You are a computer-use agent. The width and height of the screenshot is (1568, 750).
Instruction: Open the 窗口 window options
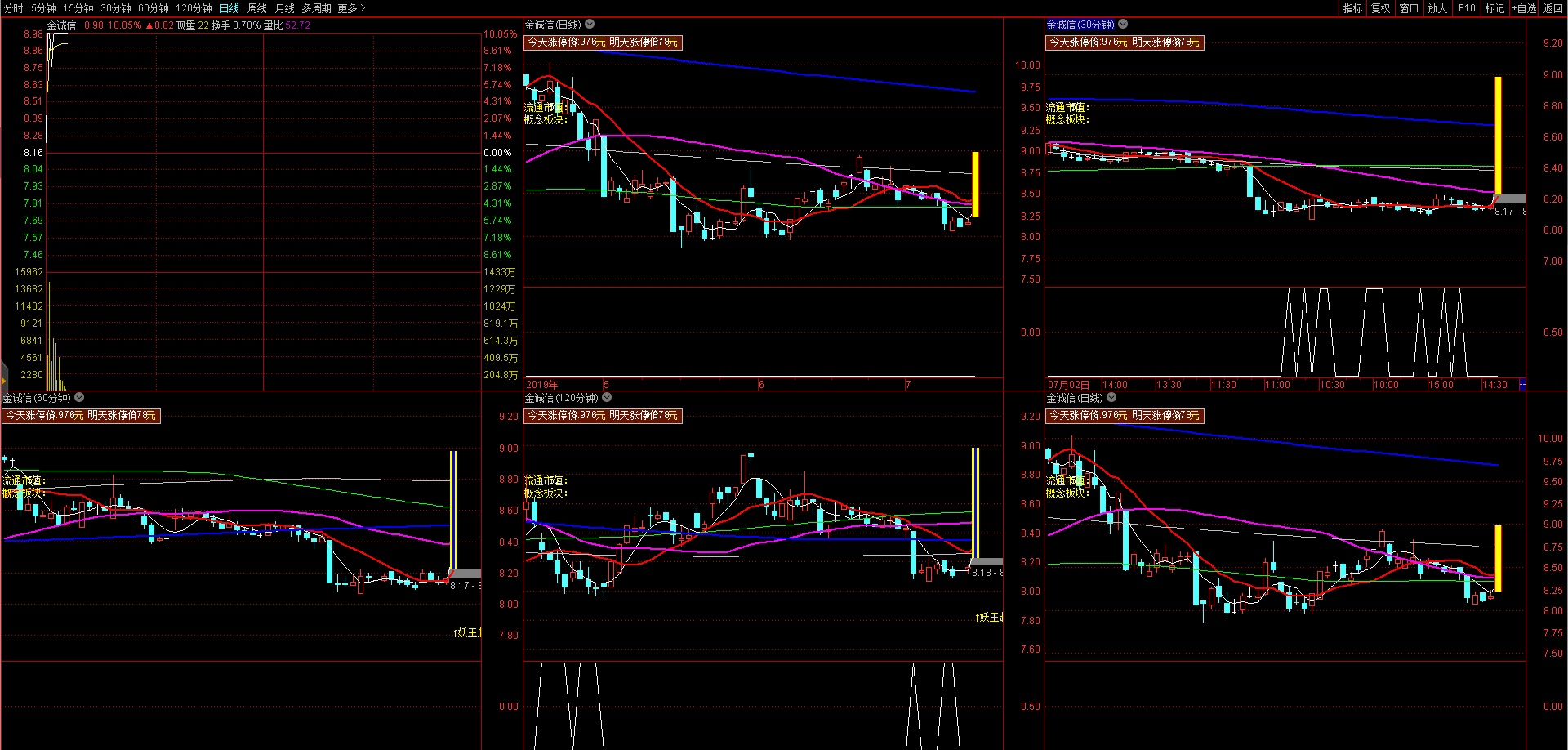pyautogui.click(x=1409, y=8)
